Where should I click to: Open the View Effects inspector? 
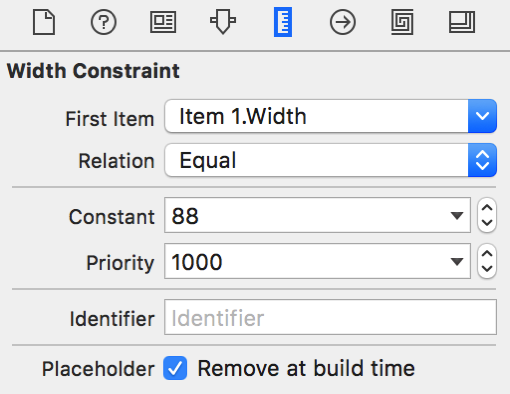(462, 22)
